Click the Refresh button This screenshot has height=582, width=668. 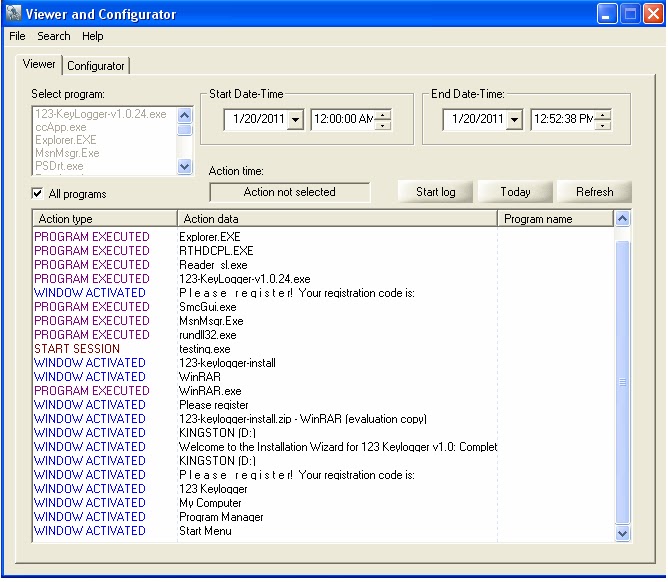[595, 192]
